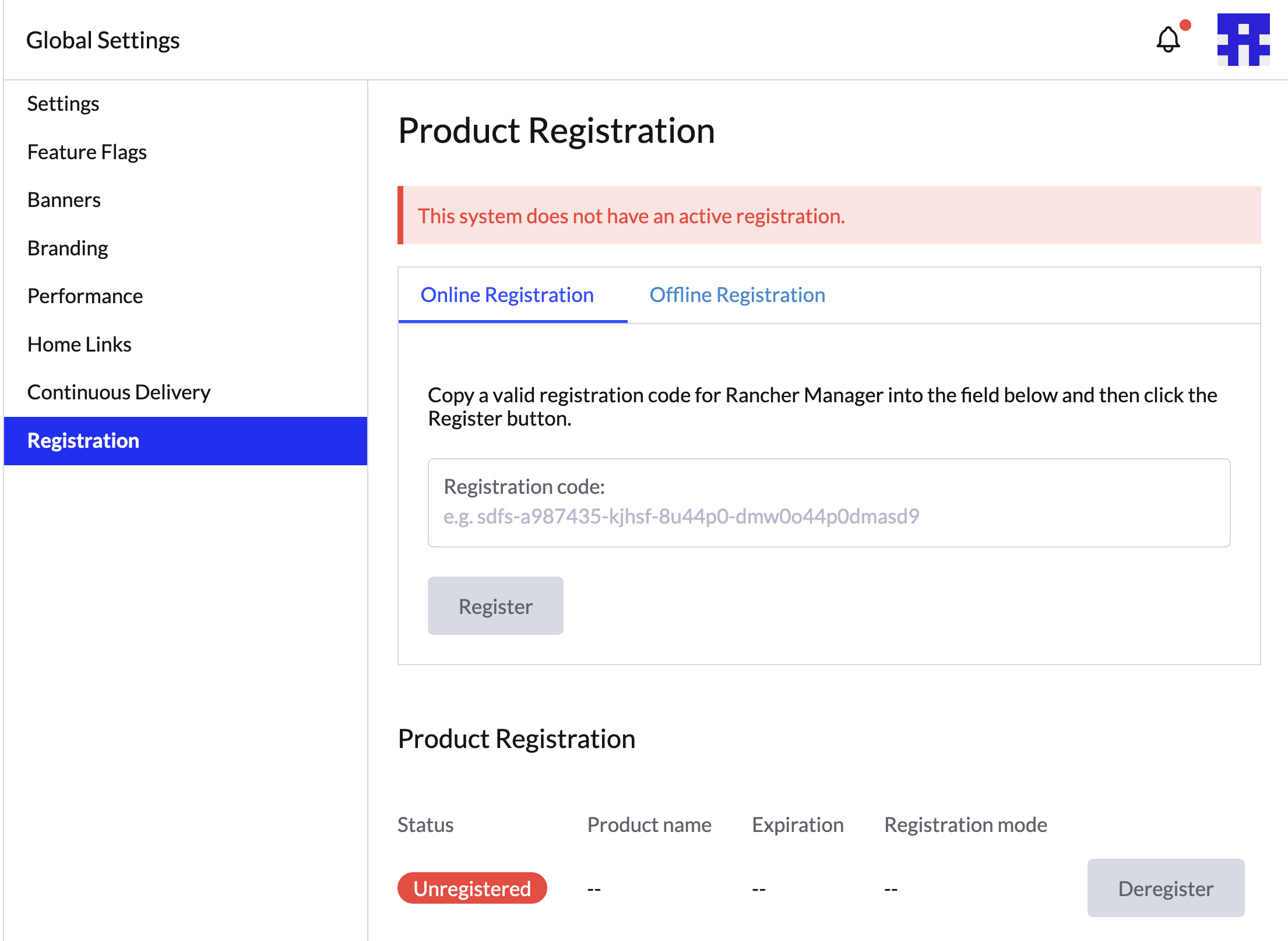Viewport: 1288px width, 941px height.
Task: Select Continuous Delivery in the sidebar
Action: tap(118, 392)
